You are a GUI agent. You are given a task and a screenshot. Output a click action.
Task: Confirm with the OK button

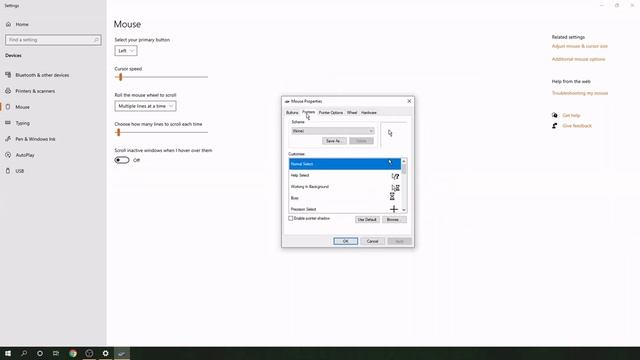coord(345,241)
